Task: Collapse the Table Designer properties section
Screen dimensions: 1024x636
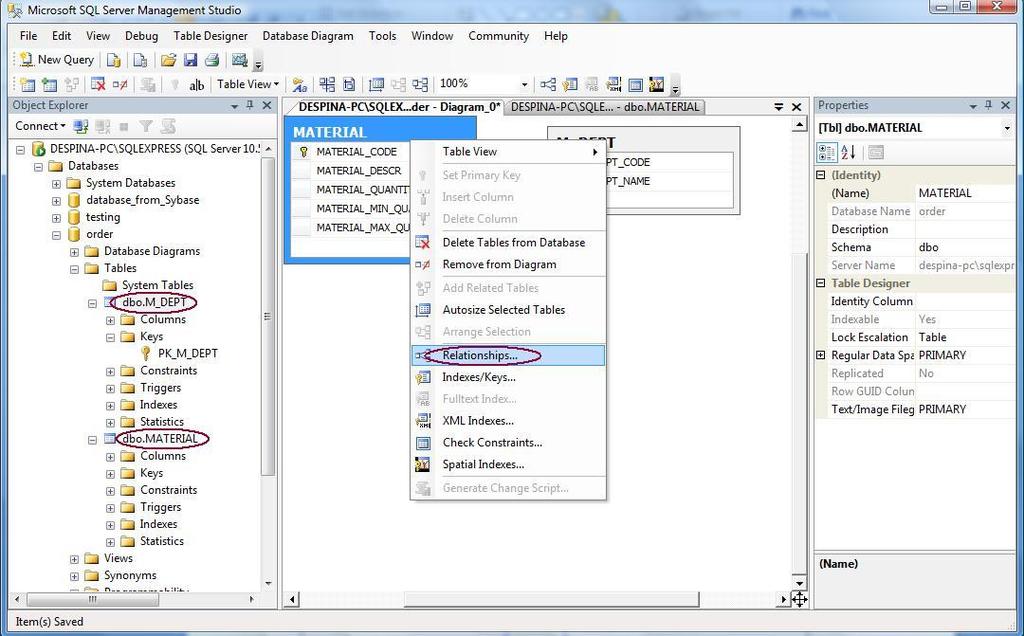Action: pyautogui.click(x=821, y=283)
